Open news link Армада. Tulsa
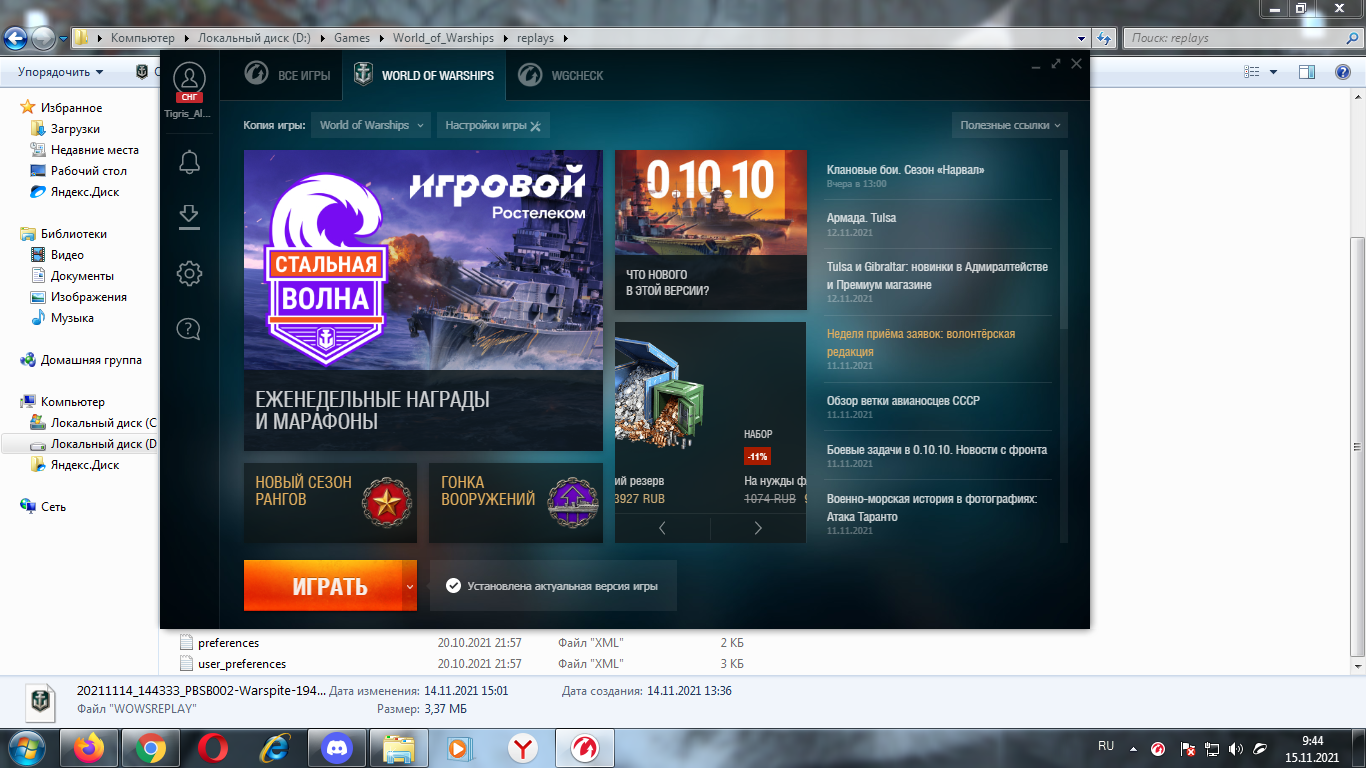The width and height of the screenshot is (1366, 768). [861, 218]
